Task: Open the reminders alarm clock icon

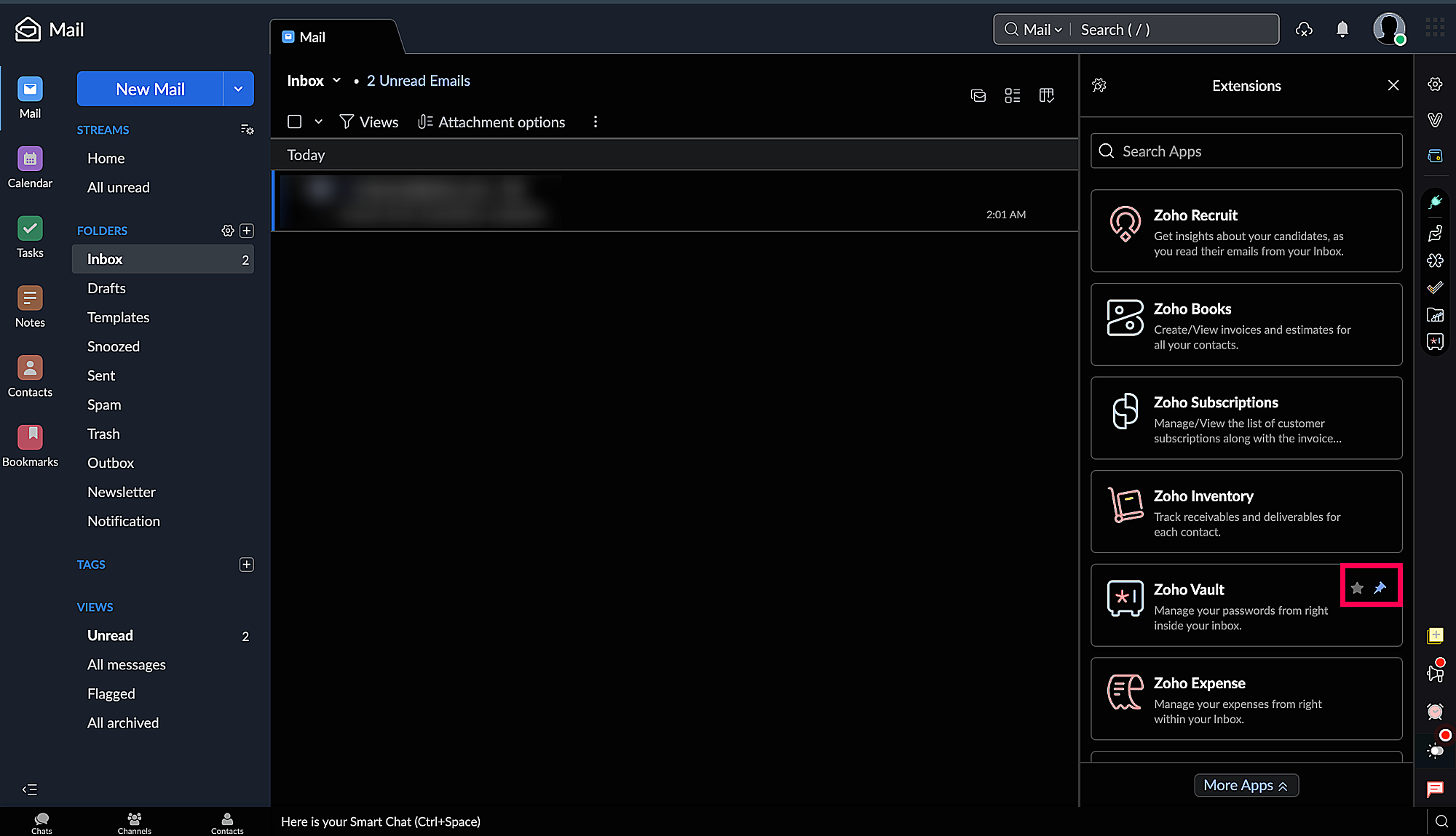Action: coord(1435,712)
